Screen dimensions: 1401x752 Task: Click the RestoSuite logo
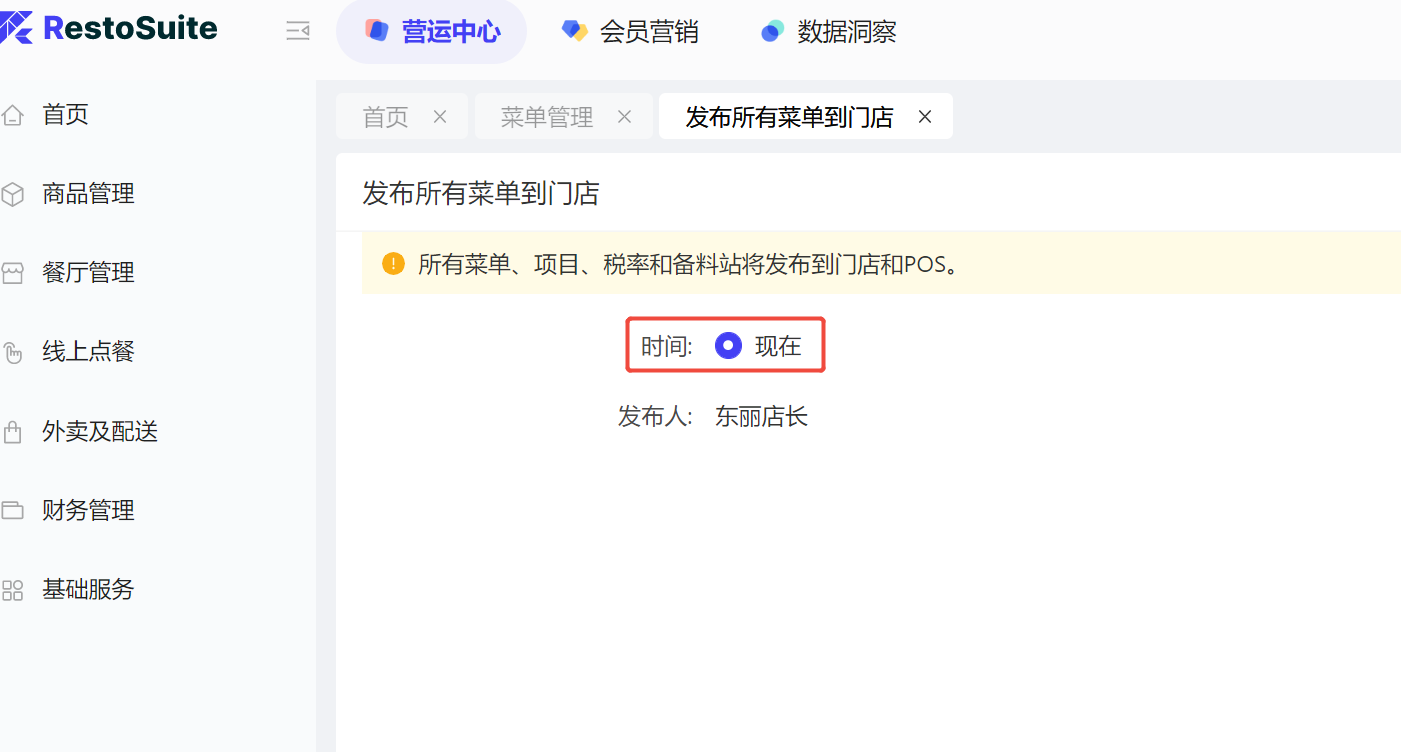click(109, 28)
